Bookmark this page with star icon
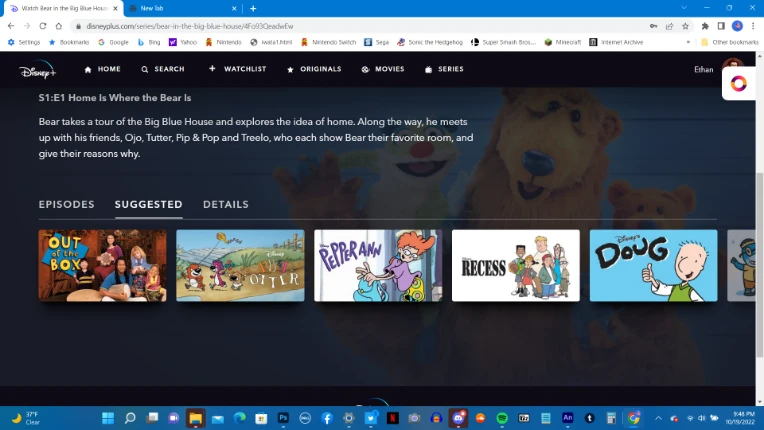 point(685,26)
